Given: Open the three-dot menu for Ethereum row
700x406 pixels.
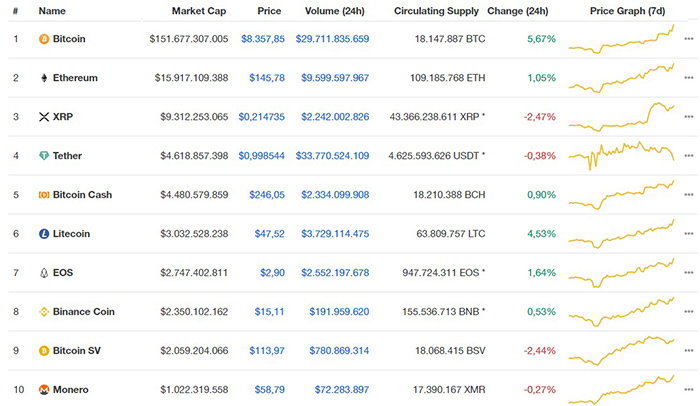Looking at the screenshot, I should 688,78.
